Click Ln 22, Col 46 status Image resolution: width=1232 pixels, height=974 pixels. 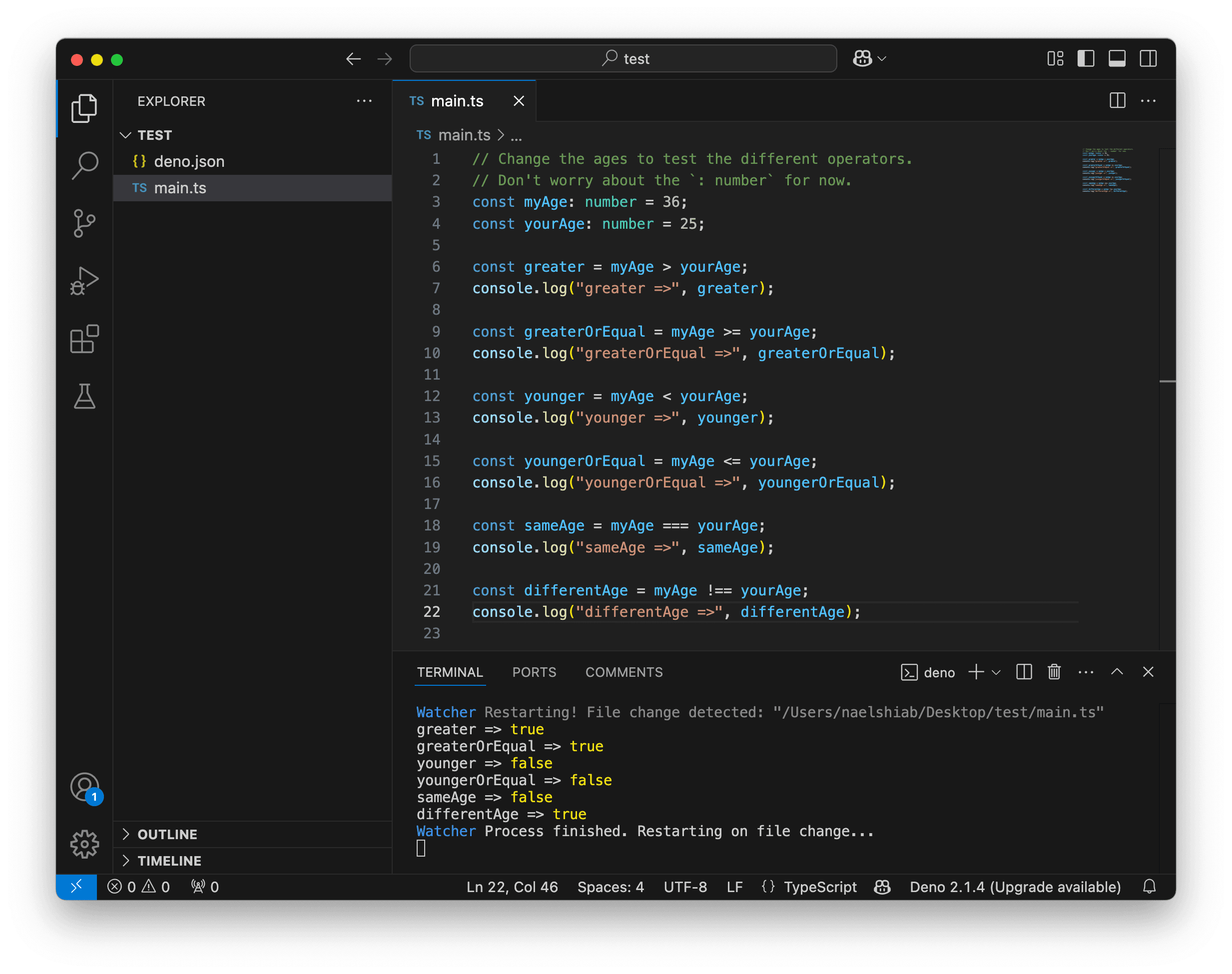[512, 887]
